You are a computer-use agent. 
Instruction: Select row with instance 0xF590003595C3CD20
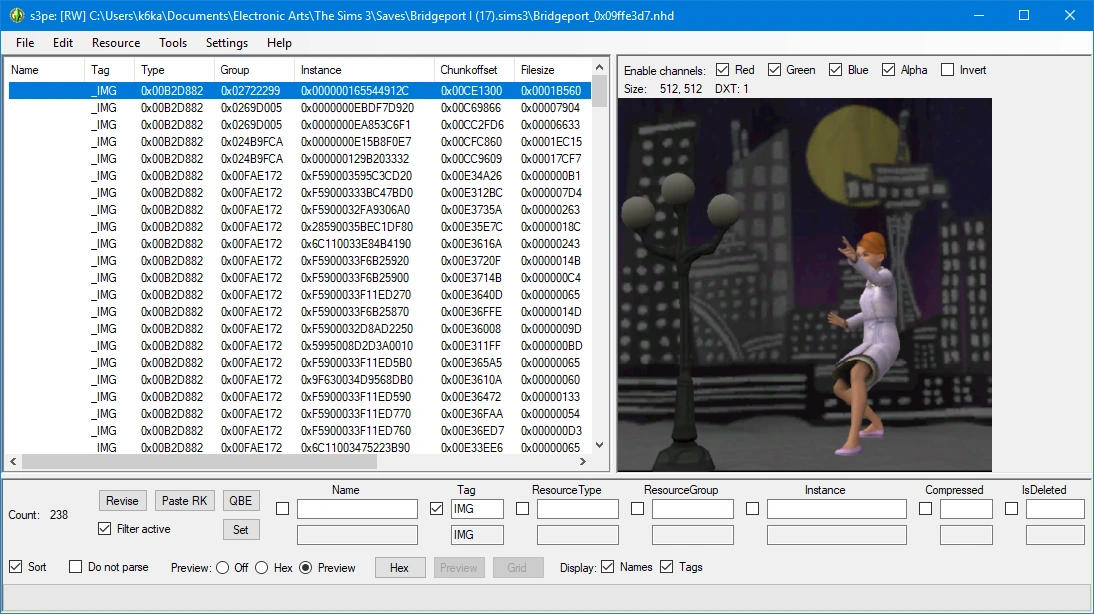pos(299,176)
